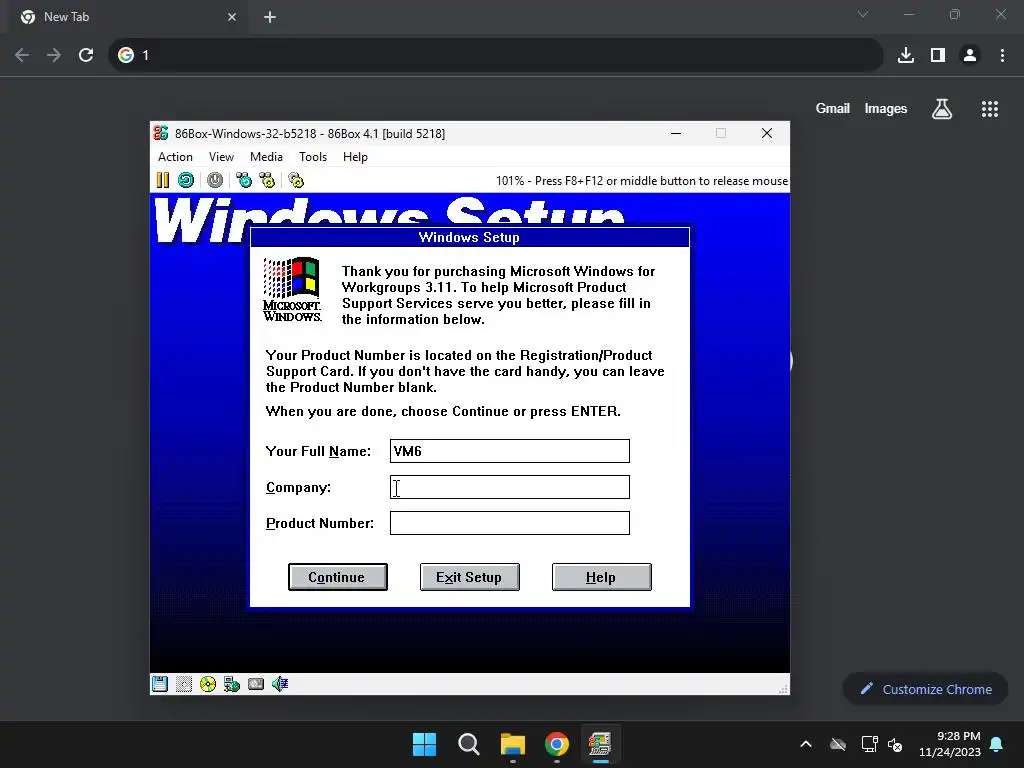Open 86Box settings gear icon in toolbar

(296, 180)
